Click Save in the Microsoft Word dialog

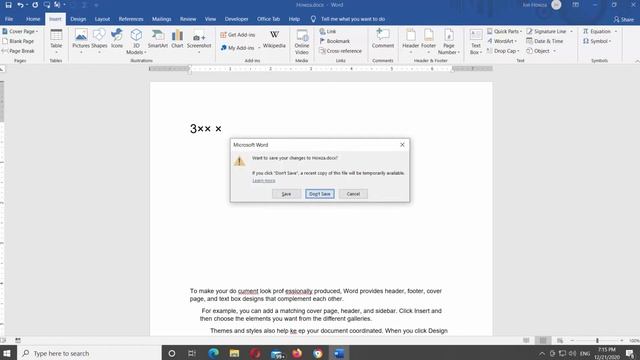click(287, 194)
